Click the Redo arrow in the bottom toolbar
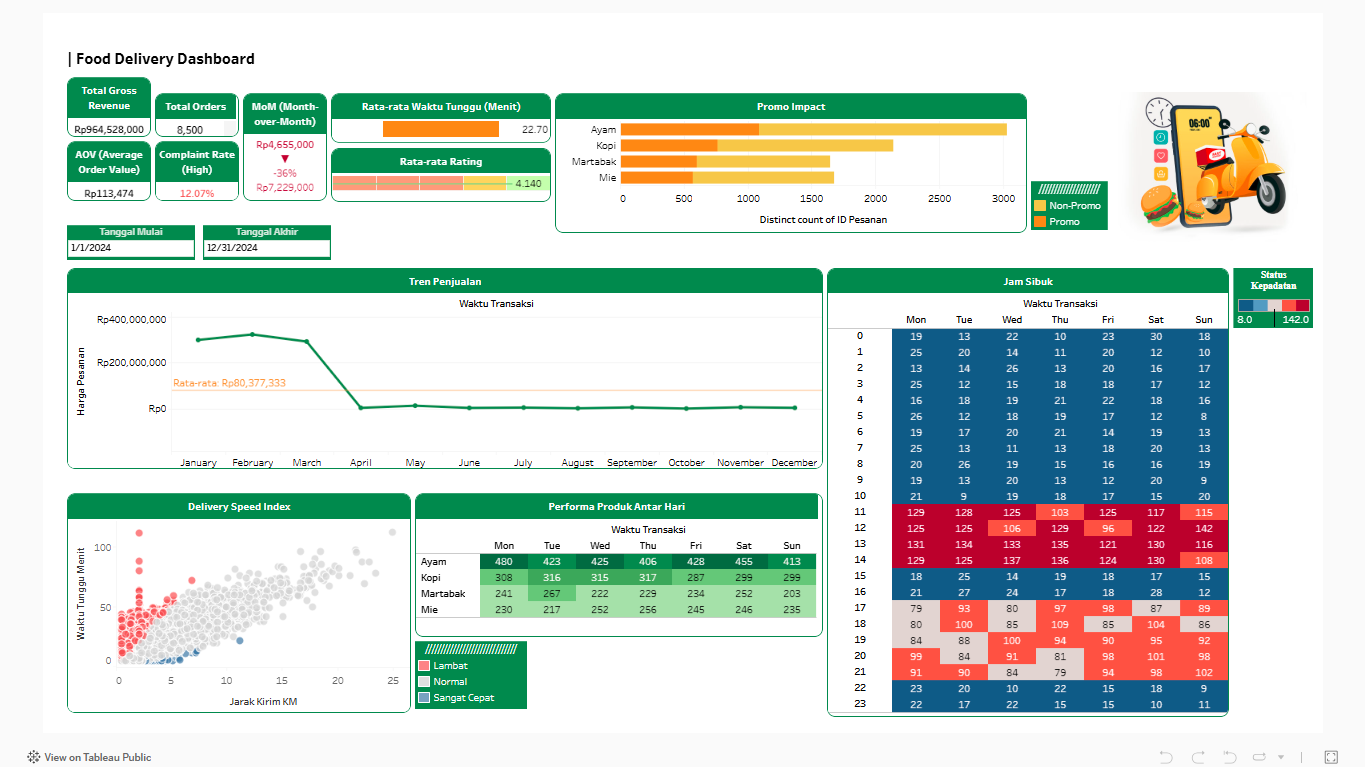 coord(1198,757)
